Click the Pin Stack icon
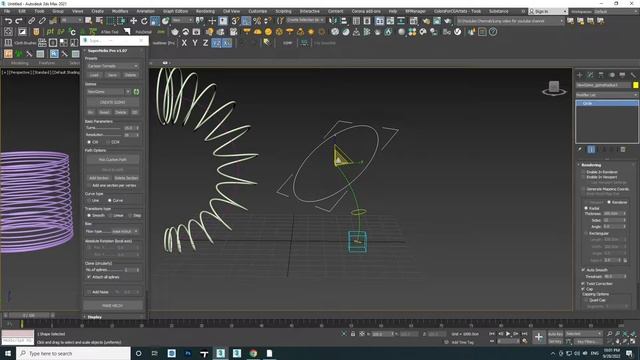The height and width of the screenshot is (360, 640). tap(580, 149)
